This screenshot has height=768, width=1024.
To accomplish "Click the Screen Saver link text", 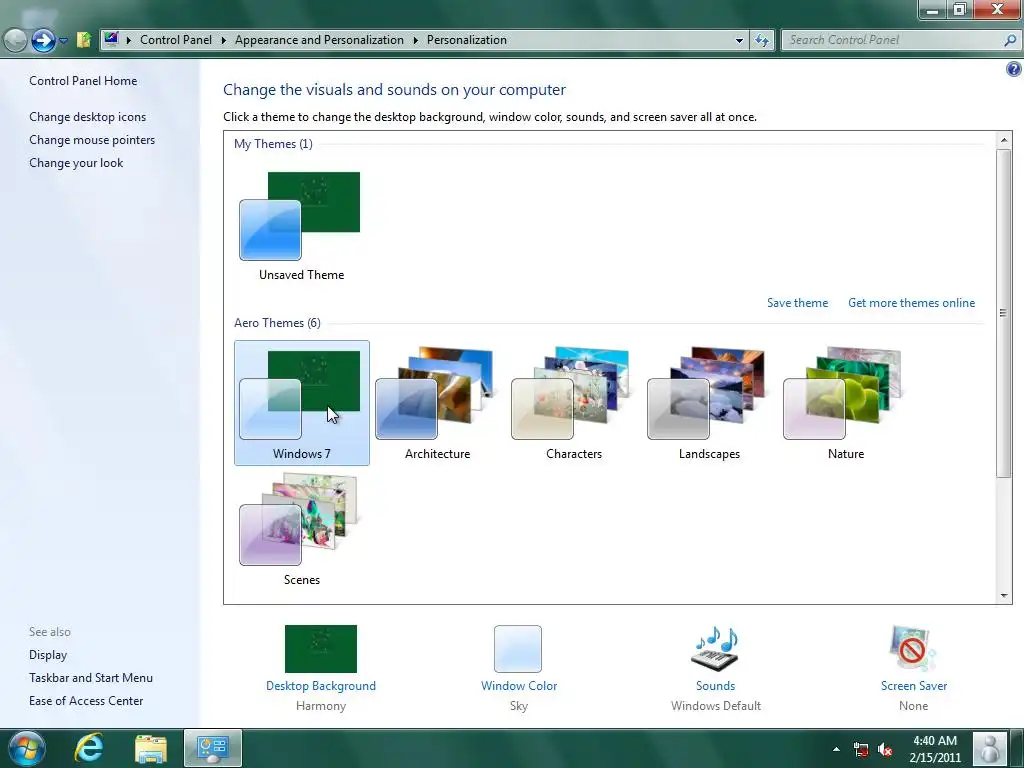I will coord(914,686).
